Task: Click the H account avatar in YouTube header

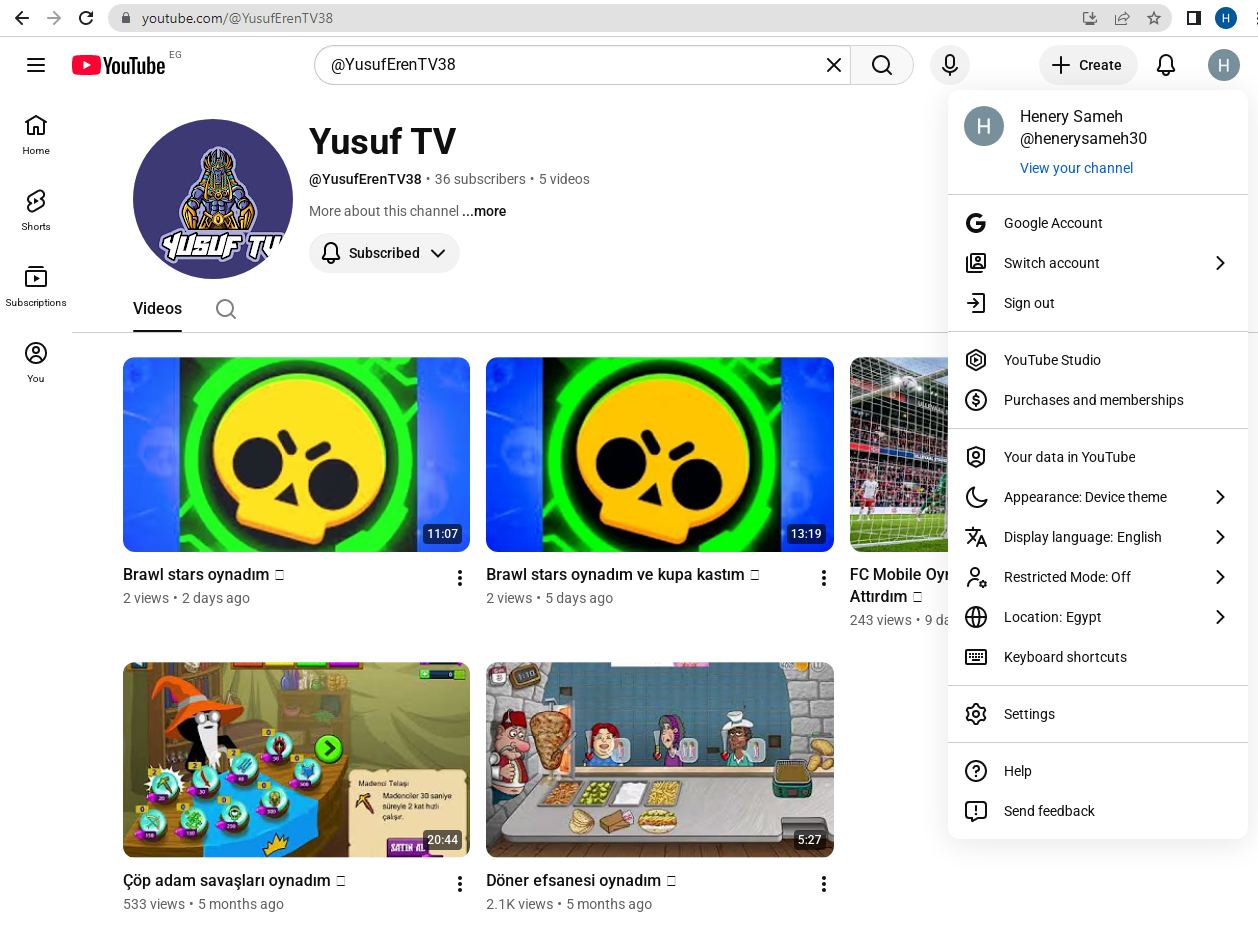Action: click(x=1223, y=65)
